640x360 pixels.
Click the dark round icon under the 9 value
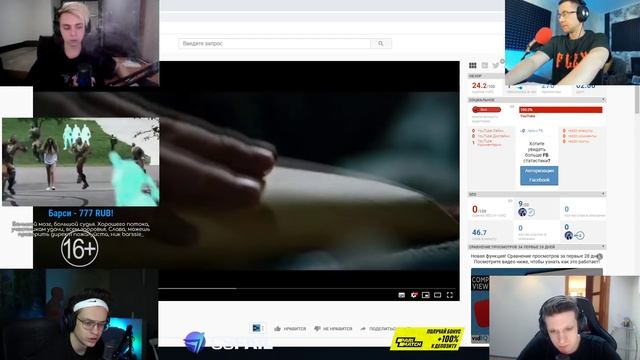tap(522, 212)
